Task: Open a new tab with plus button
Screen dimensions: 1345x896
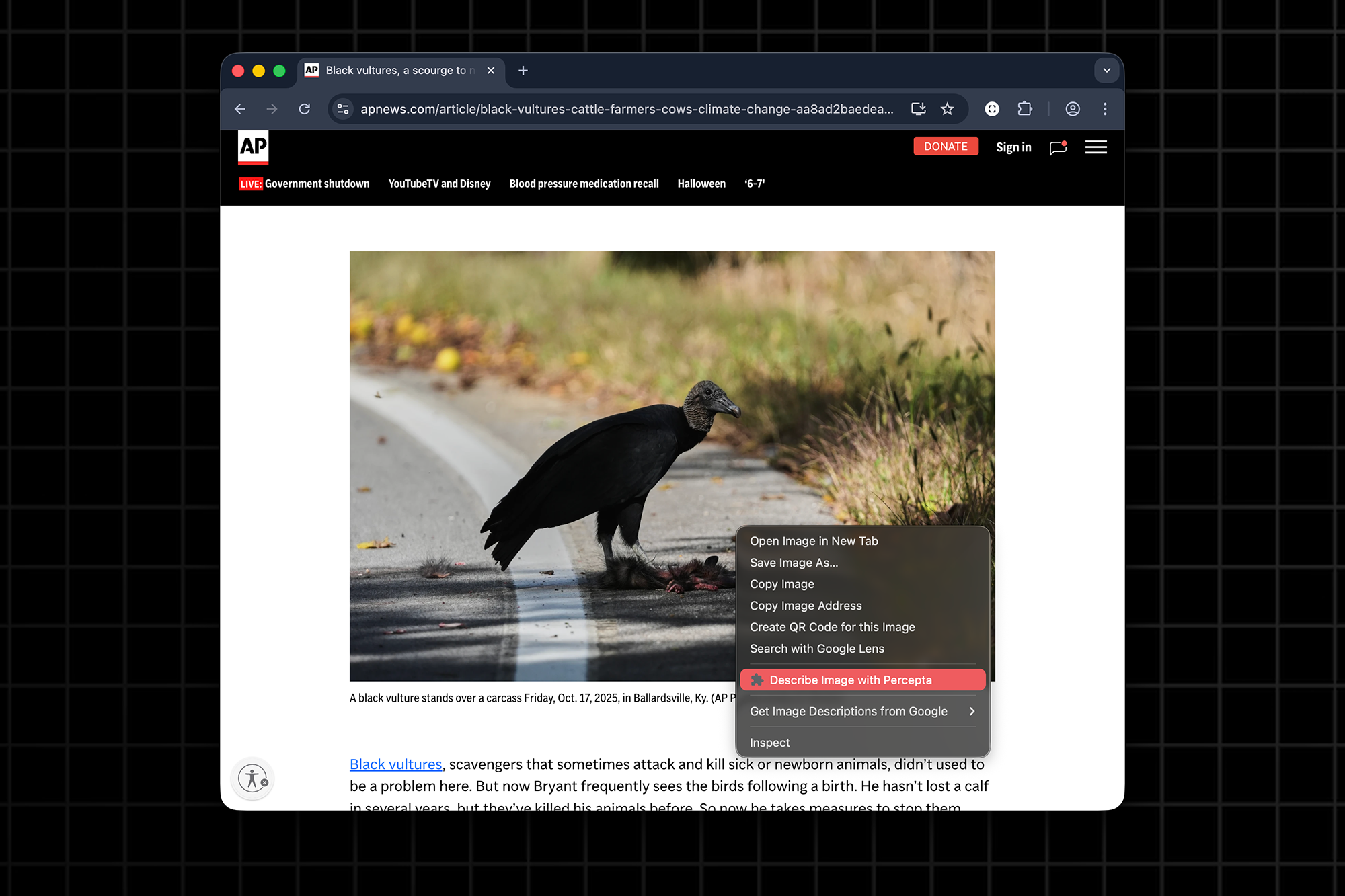Action: pyautogui.click(x=523, y=71)
